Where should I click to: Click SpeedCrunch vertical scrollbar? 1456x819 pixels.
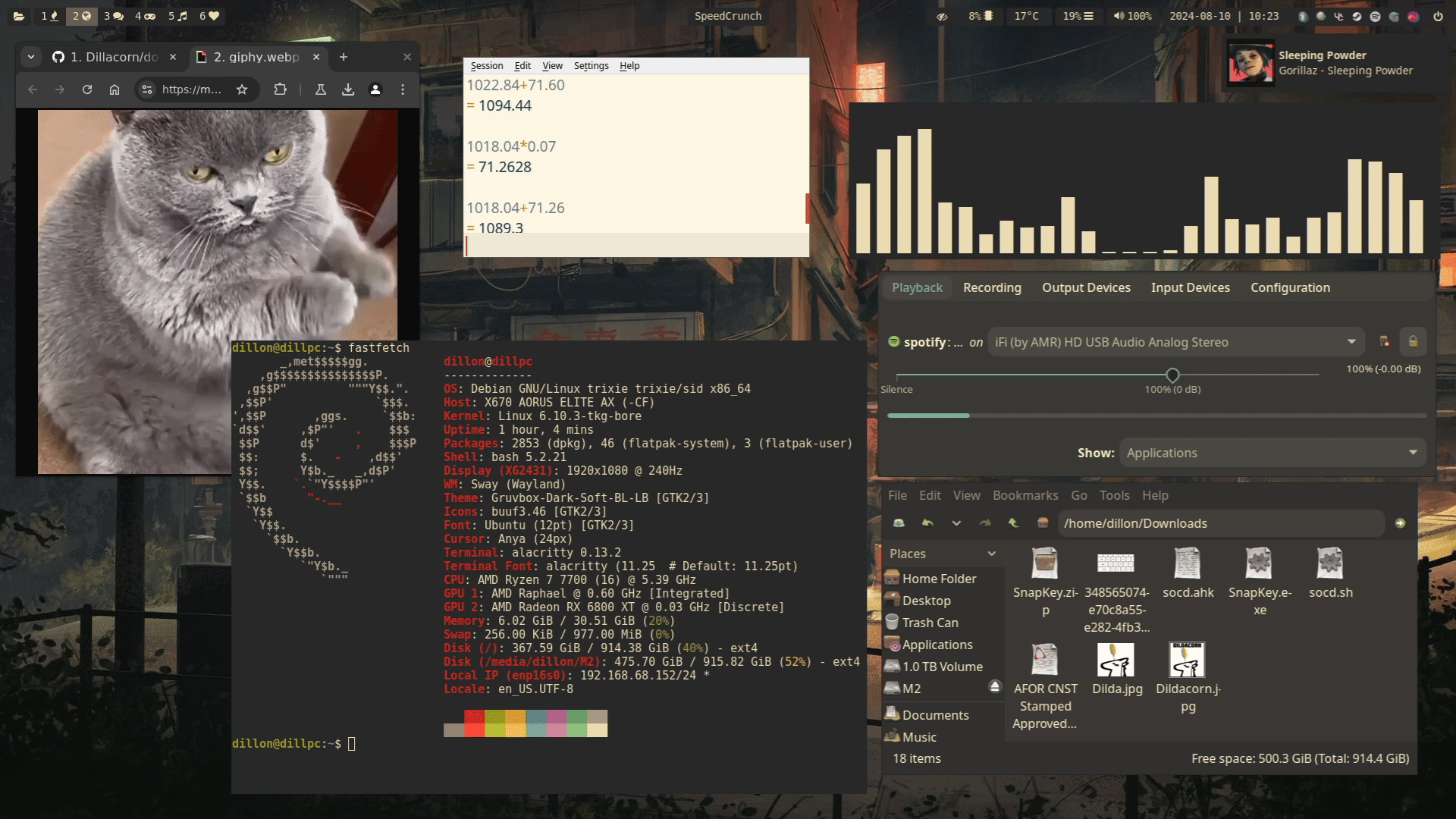pyautogui.click(x=807, y=209)
